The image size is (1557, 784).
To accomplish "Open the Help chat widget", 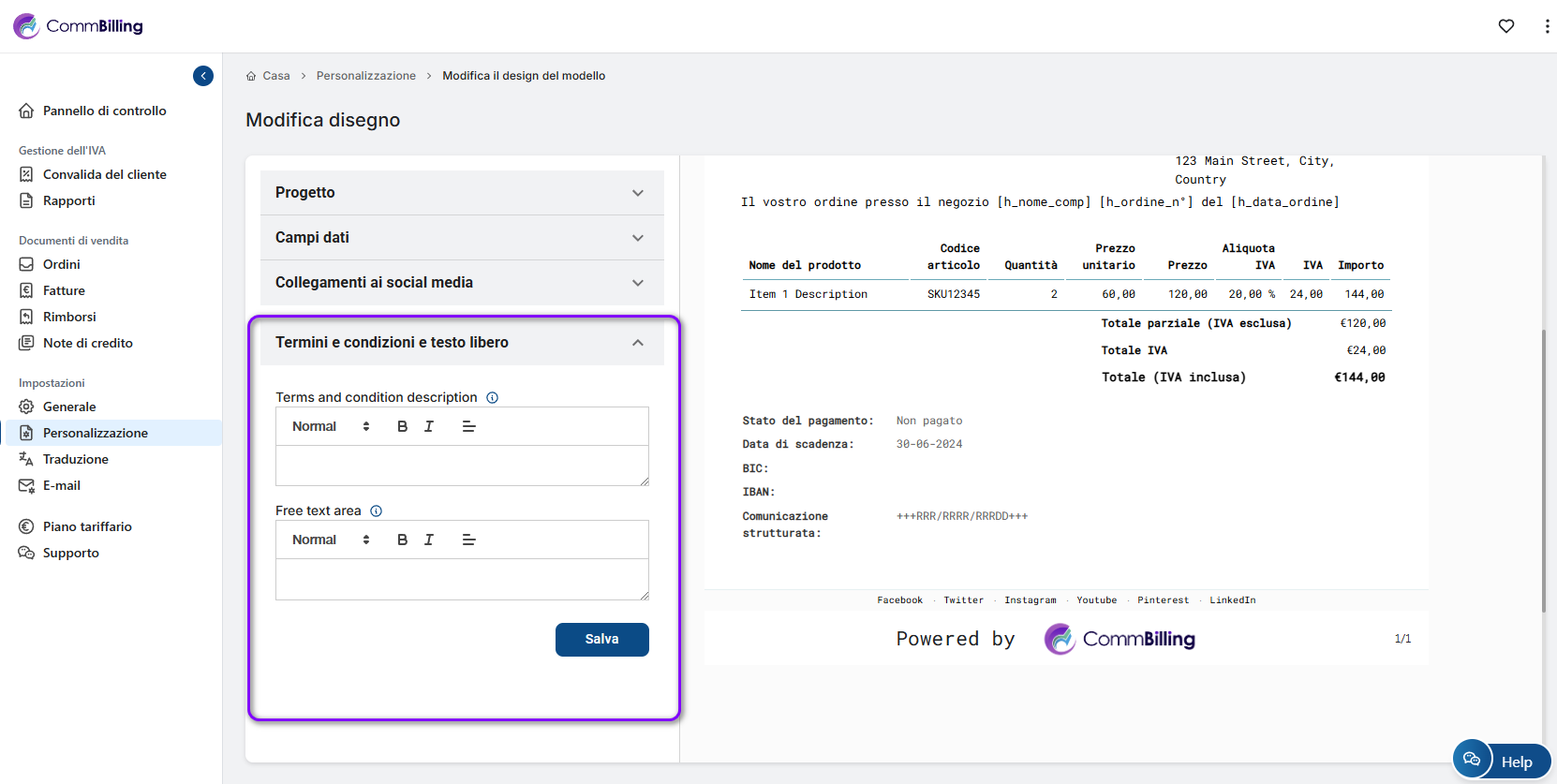I will tap(1501, 761).
